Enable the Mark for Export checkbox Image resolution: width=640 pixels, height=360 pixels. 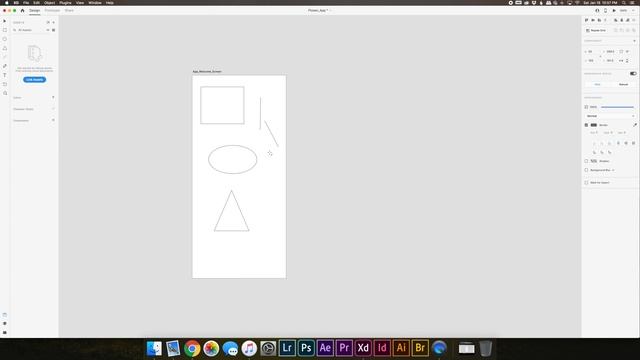587,182
